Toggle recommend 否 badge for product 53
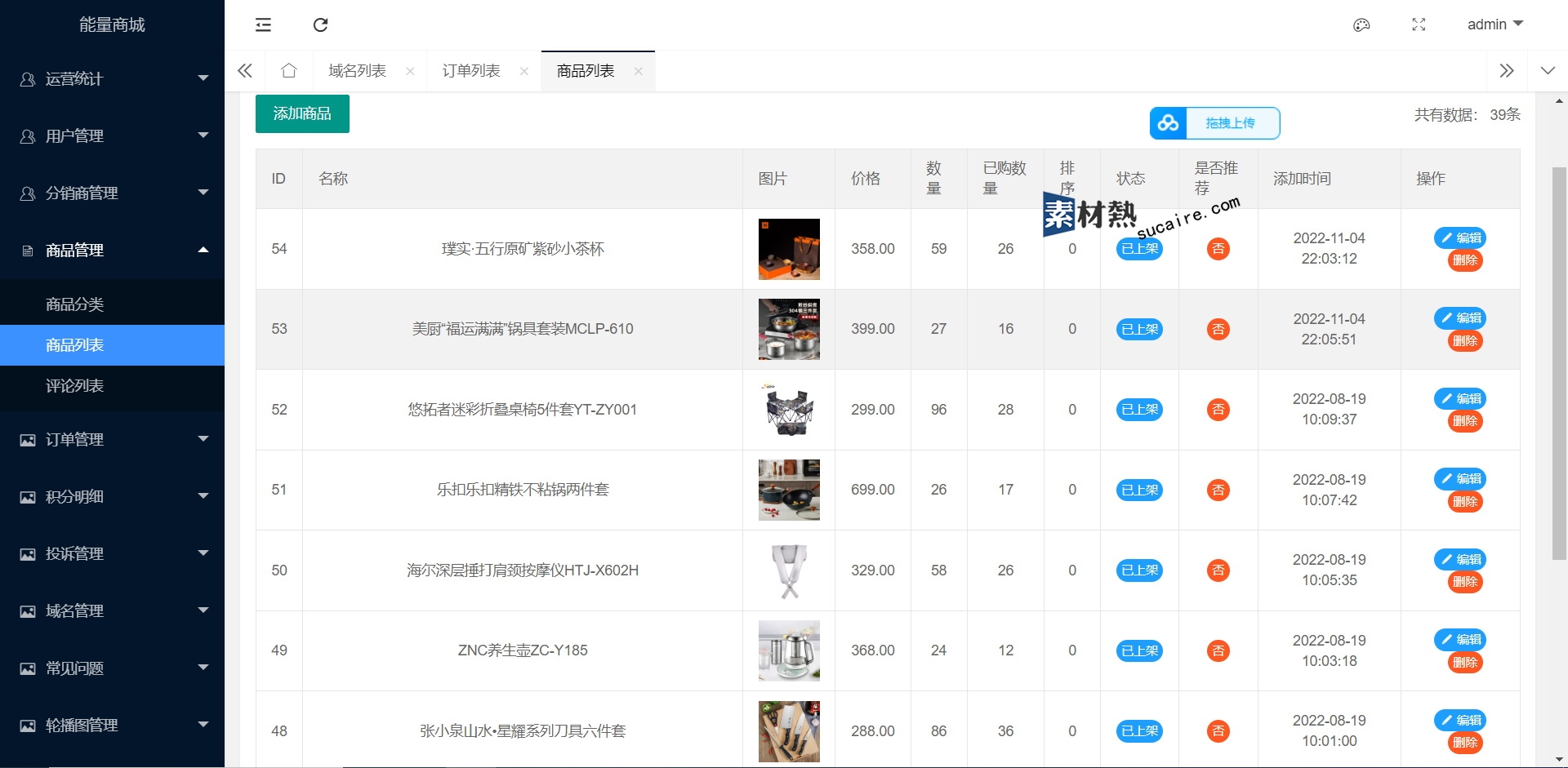Image resolution: width=1568 pixels, height=768 pixels. click(x=1218, y=330)
